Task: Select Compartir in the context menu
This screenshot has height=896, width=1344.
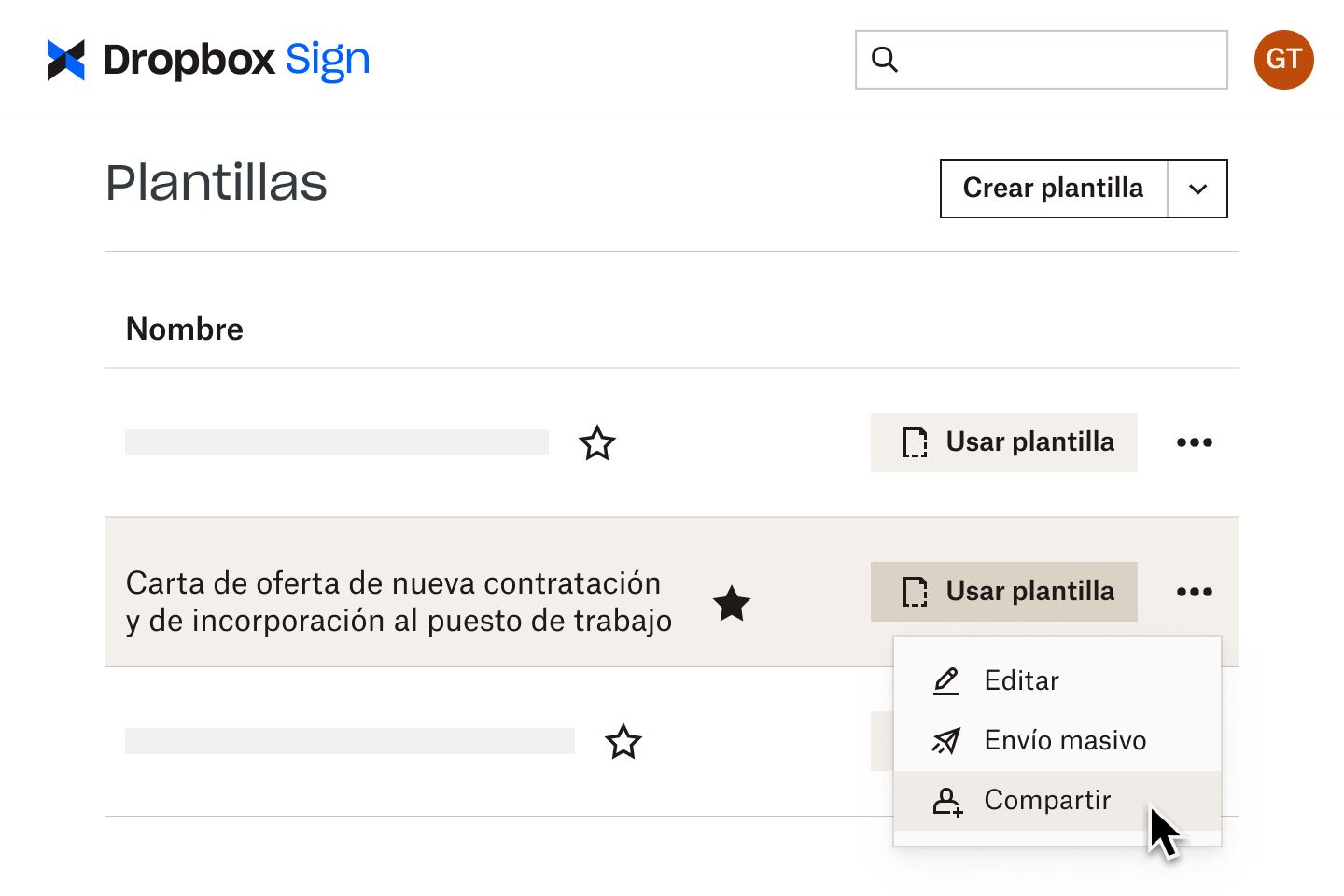Action: click(x=1047, y=800)
